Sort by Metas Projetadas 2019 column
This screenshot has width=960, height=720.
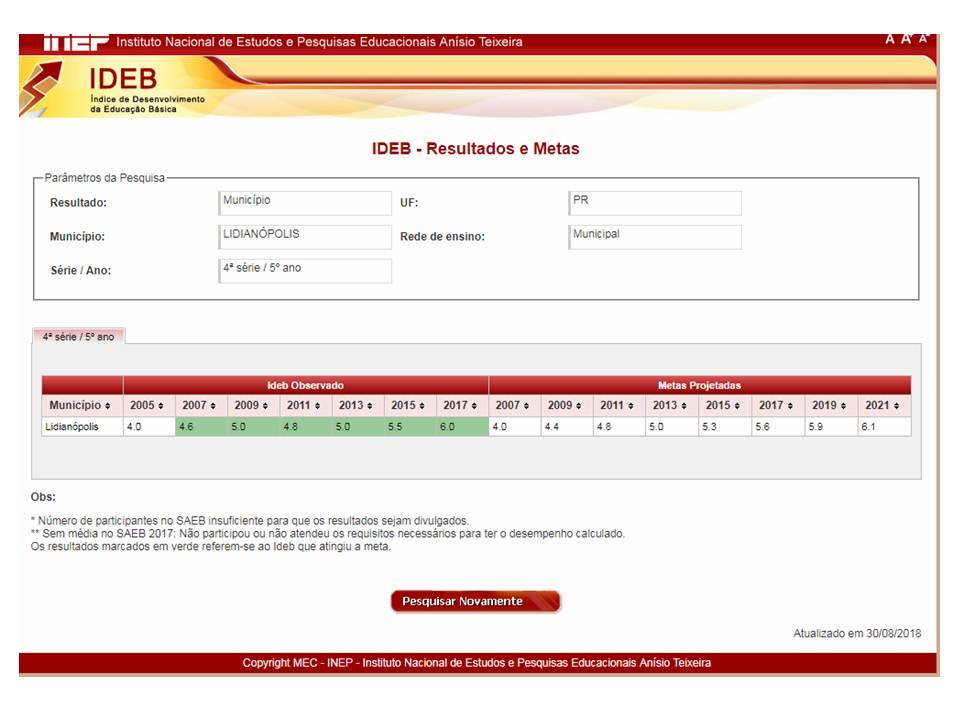(831, 405)
